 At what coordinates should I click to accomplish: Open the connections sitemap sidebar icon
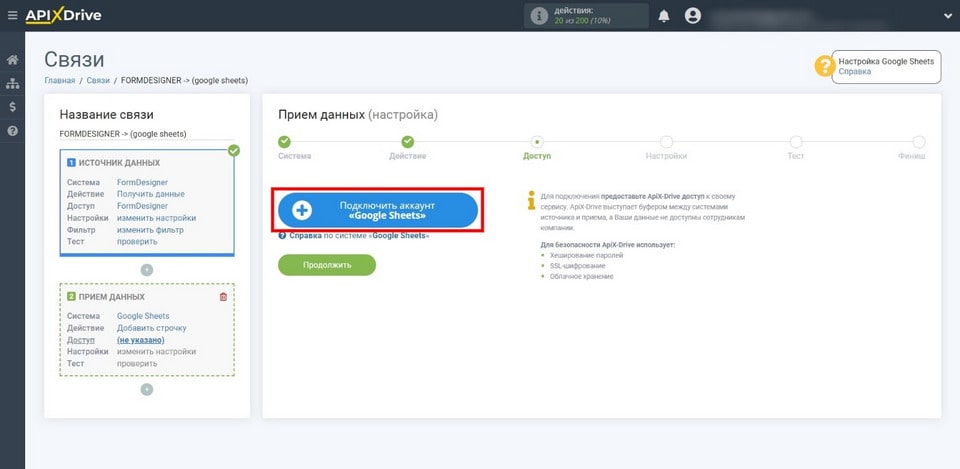coord(12,84)
